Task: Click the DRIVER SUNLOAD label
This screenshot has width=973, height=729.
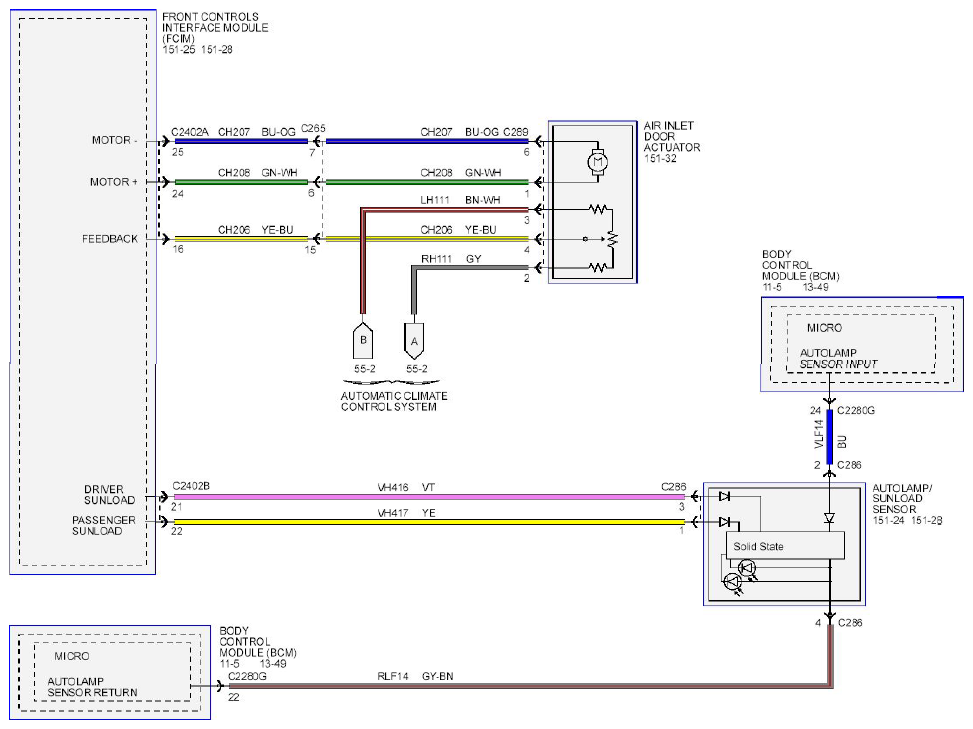Action: 109,494
